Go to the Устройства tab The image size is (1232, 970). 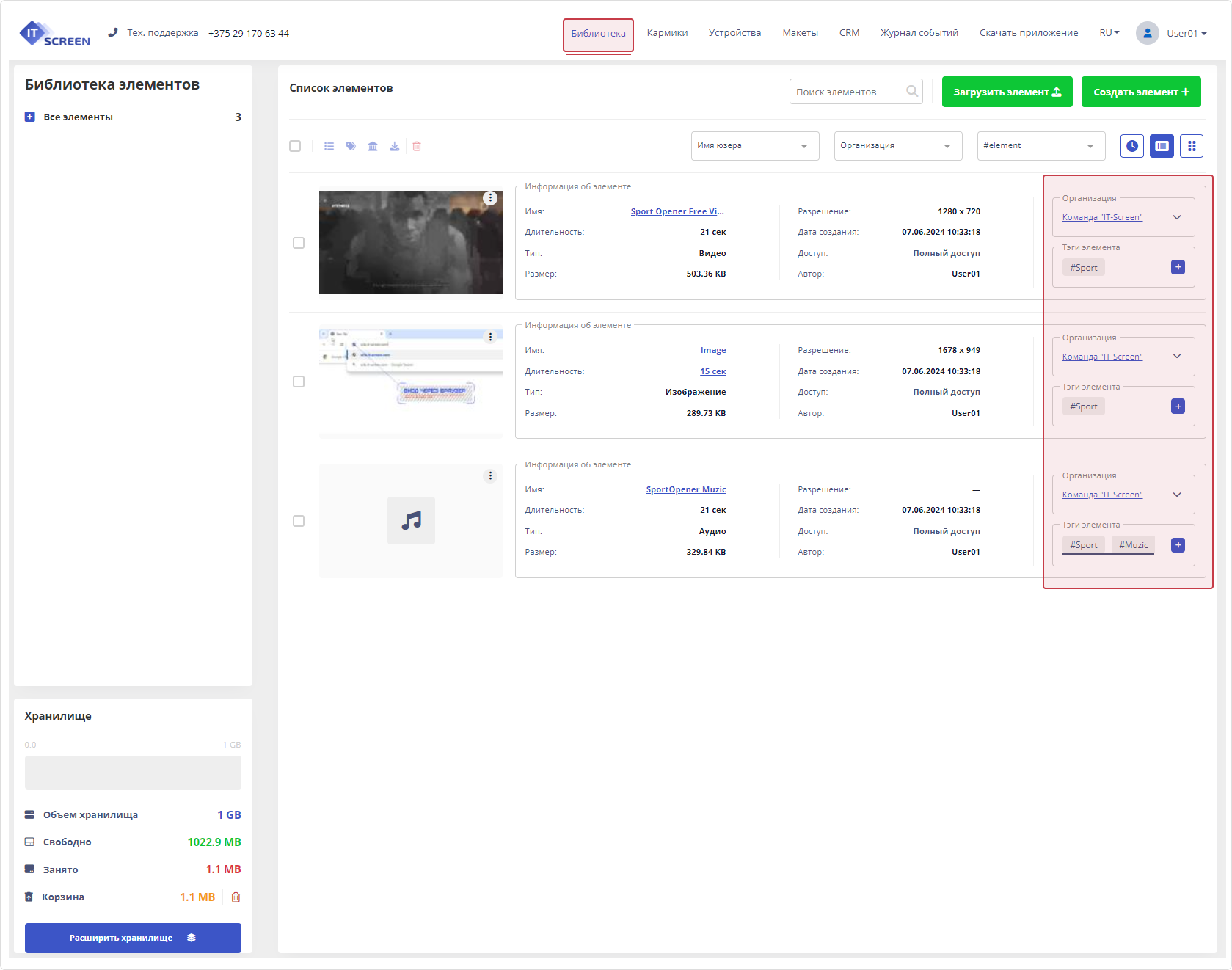tap(735, 33)
